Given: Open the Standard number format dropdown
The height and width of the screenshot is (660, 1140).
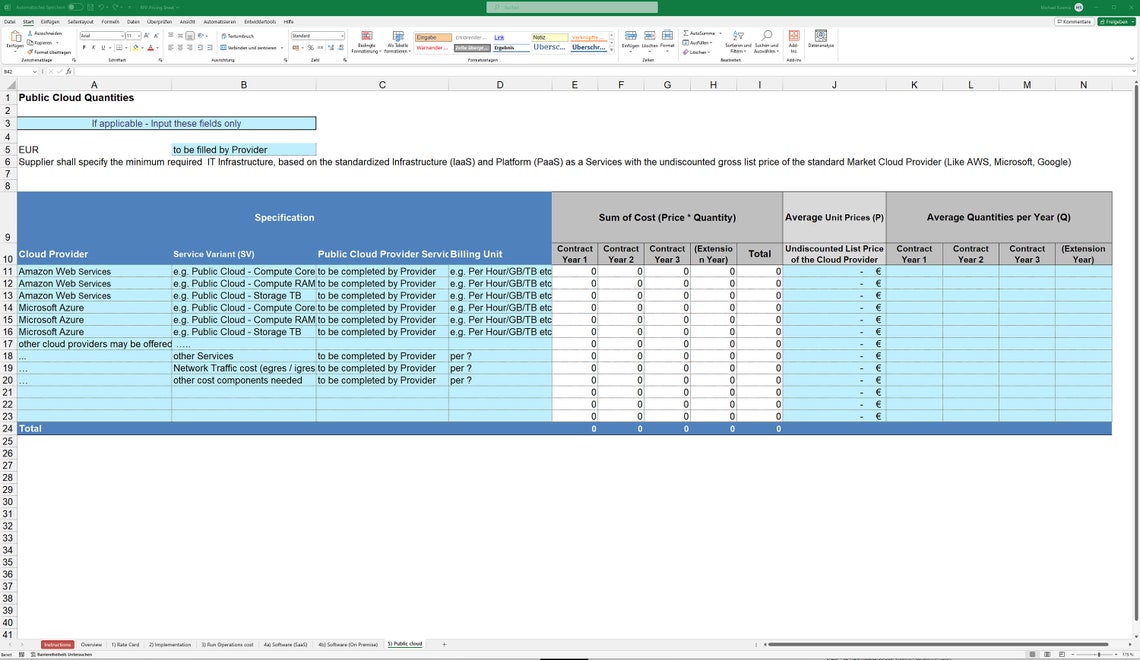Looking at the screenshot, I should [341, 36].
